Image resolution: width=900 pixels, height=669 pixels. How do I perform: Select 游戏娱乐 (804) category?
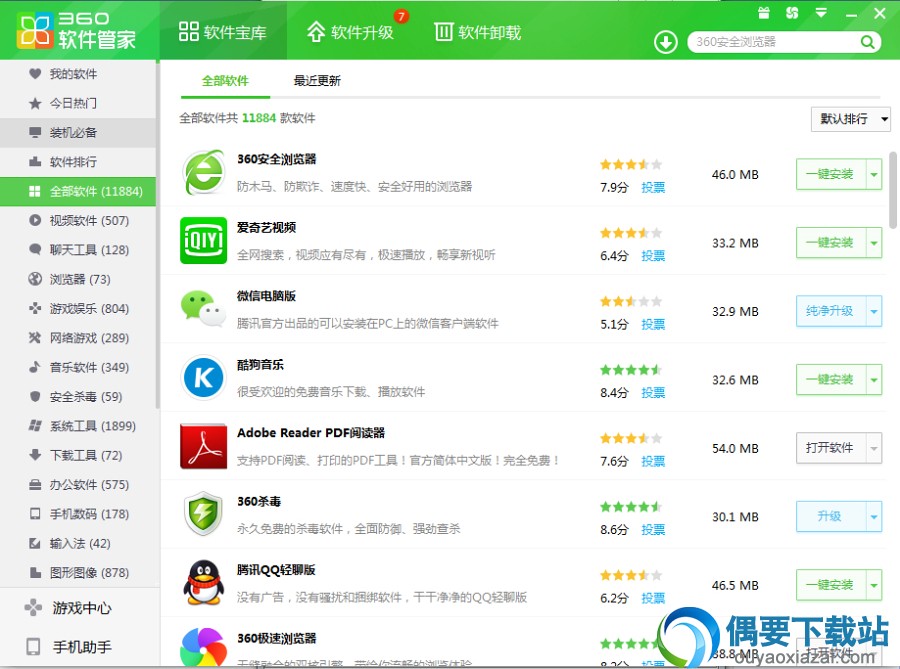(78, 308)
